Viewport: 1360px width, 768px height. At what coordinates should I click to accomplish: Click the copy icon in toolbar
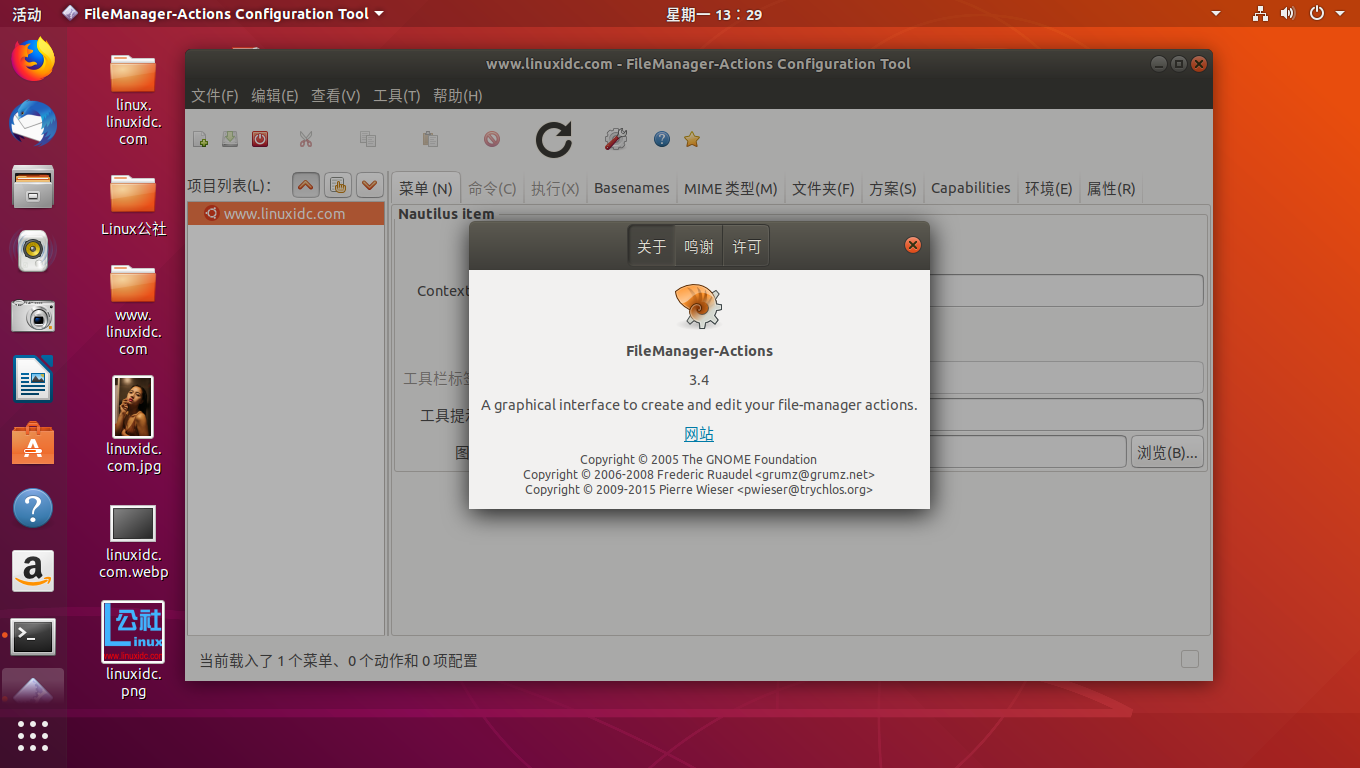click(x=368, y=139)
